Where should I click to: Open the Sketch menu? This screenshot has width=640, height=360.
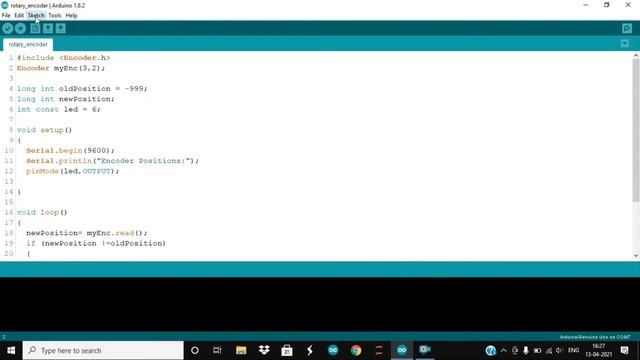click(x=36, y=16)
